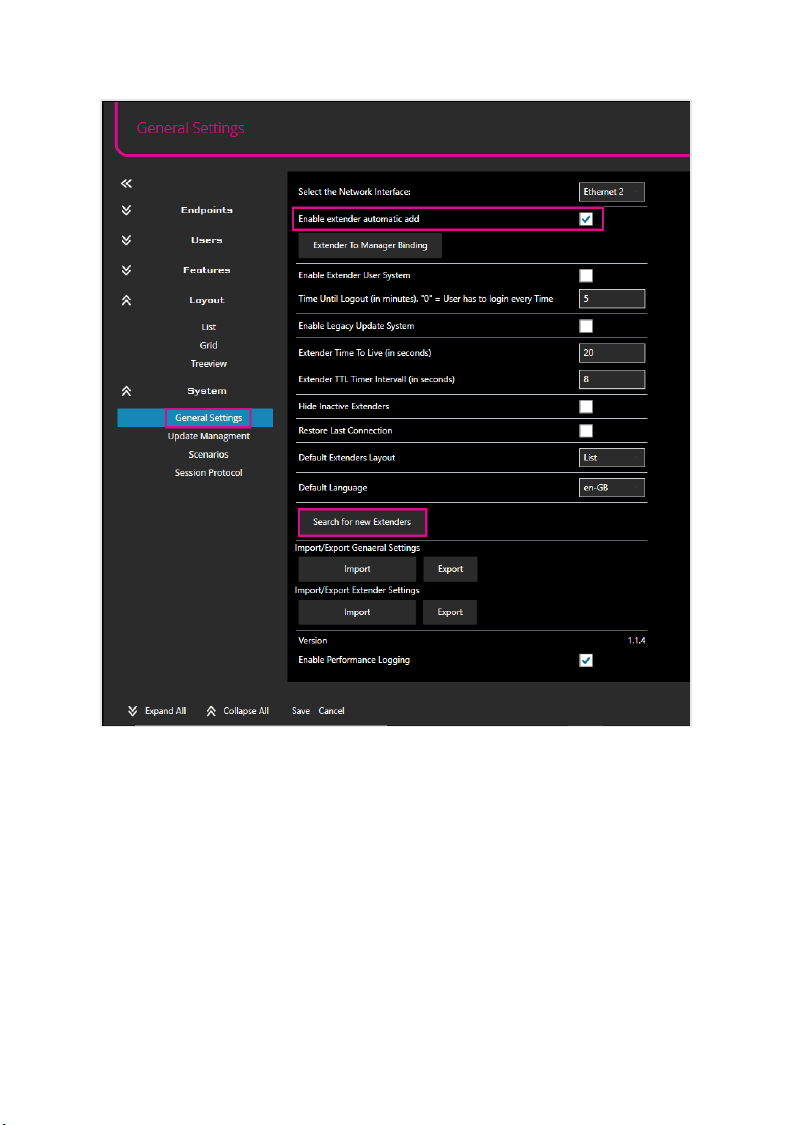
Task: Collapse the sidebar with double left chevron
Action: [126, 184]
